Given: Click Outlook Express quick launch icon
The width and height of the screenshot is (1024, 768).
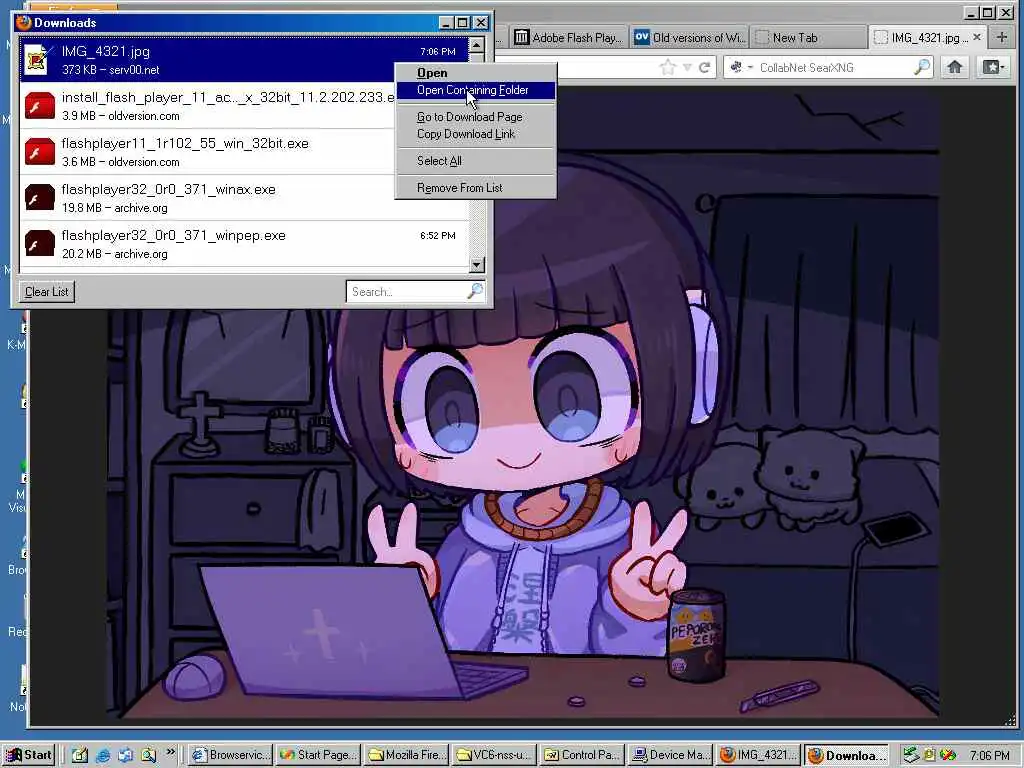Looking at the screenshot, I should (x=125, y=755).
